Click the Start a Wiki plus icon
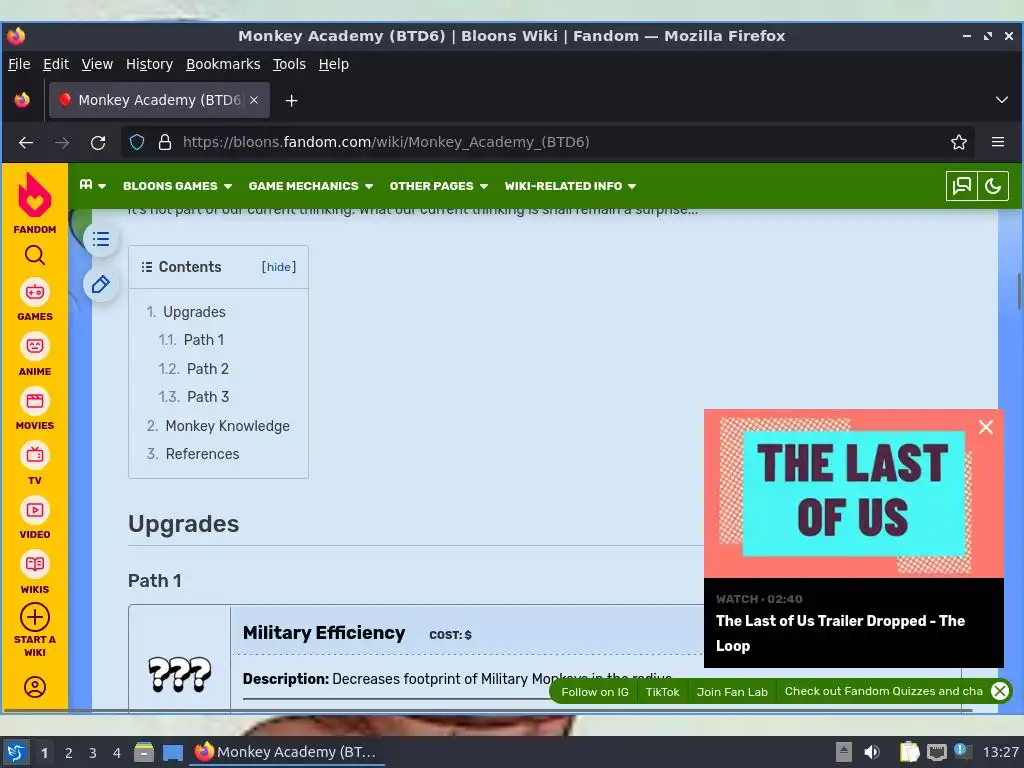 (35, 617)
